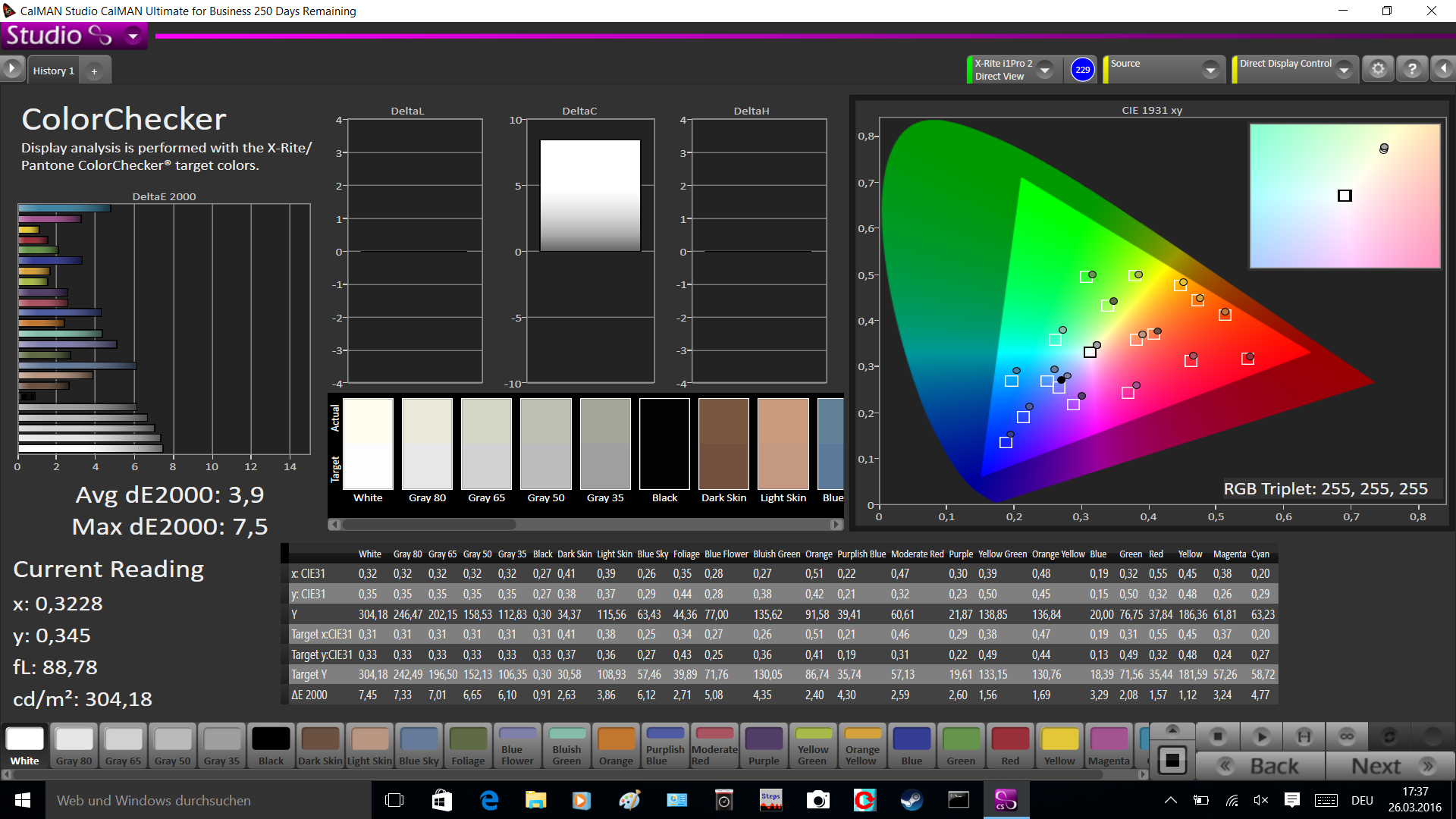Click the blue 229 meter timer badge
This screenshot has height=819, width=1456.
1082,70
